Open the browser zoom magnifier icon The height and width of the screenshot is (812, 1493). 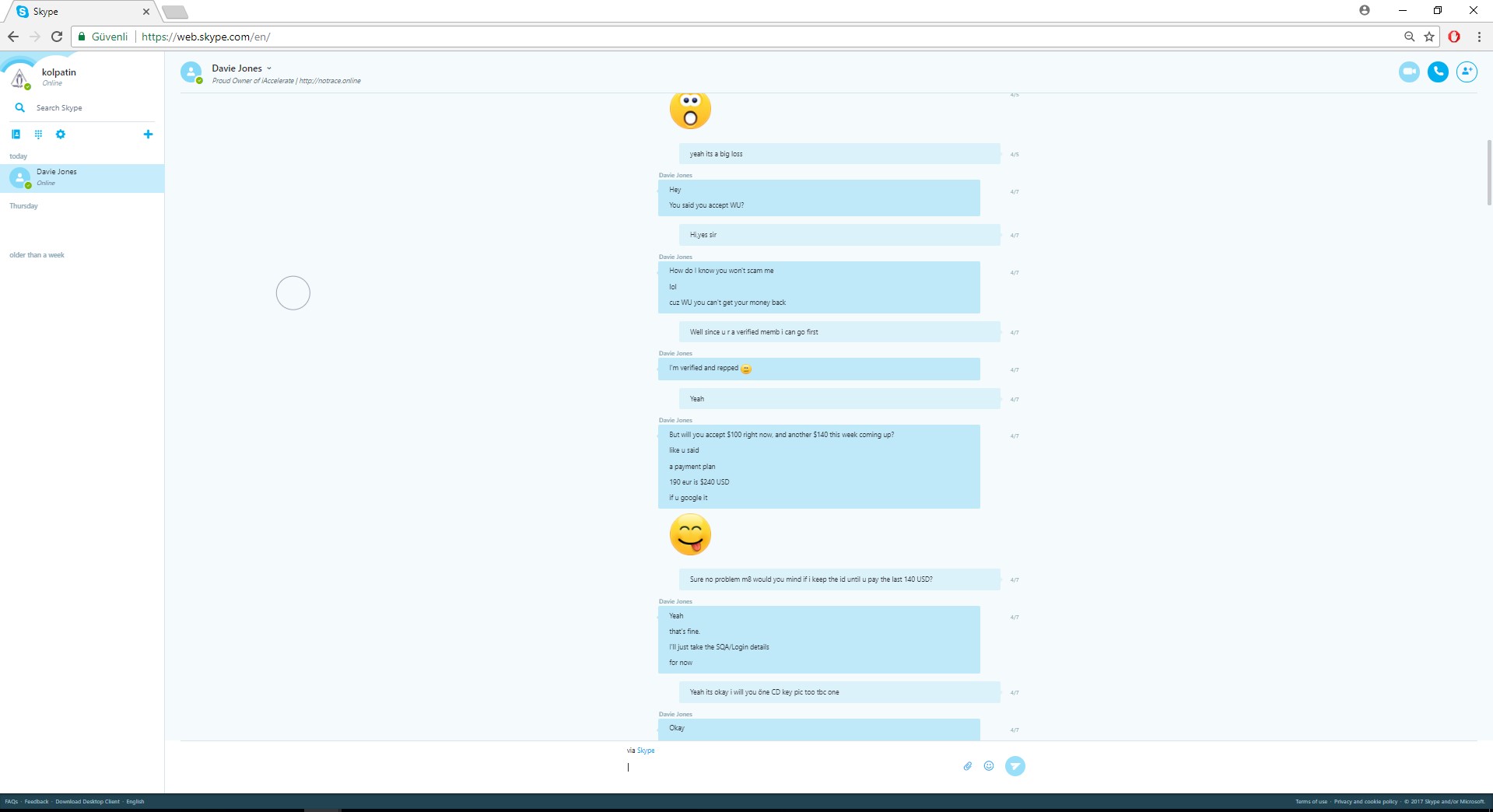click(x=1409, y=37)
